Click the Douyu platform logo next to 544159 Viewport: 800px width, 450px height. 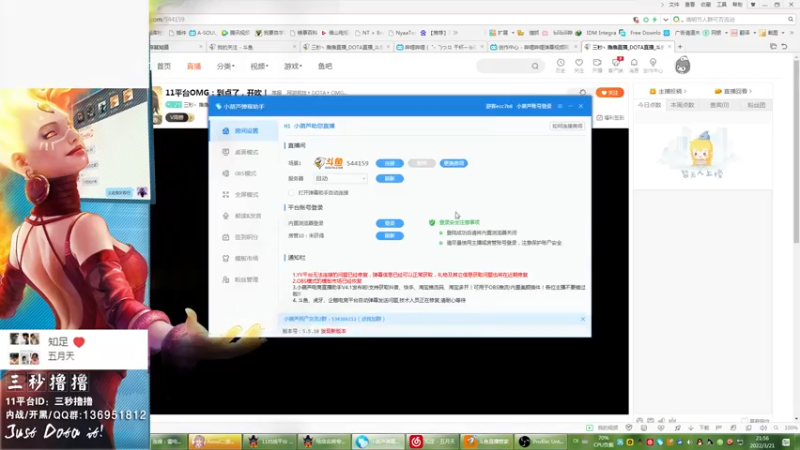coord(329,163)
